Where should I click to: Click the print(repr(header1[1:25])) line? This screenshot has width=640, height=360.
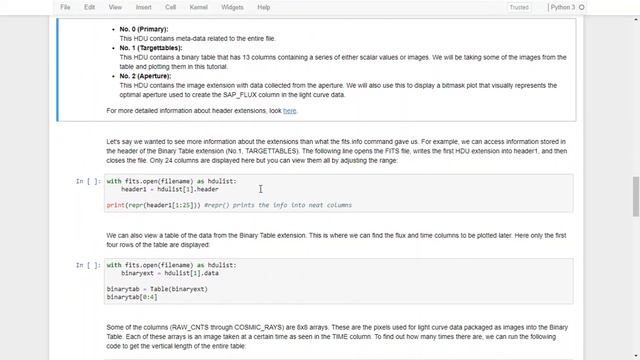(x=229, y=205)
